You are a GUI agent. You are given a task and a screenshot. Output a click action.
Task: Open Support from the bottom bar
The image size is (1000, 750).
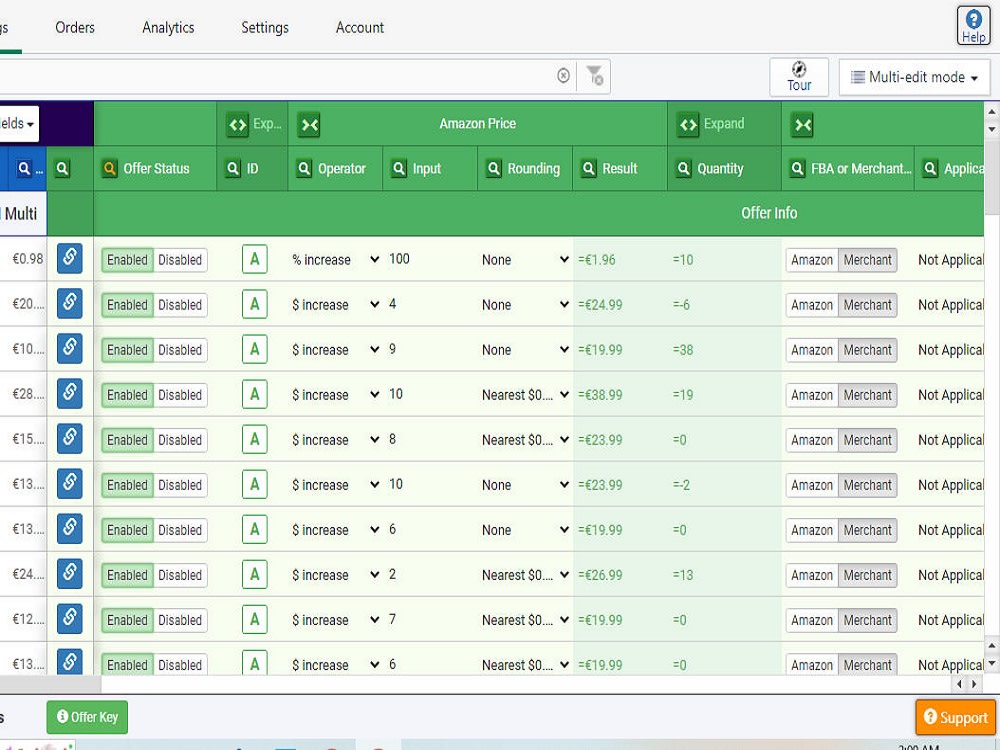pos(955,717)
